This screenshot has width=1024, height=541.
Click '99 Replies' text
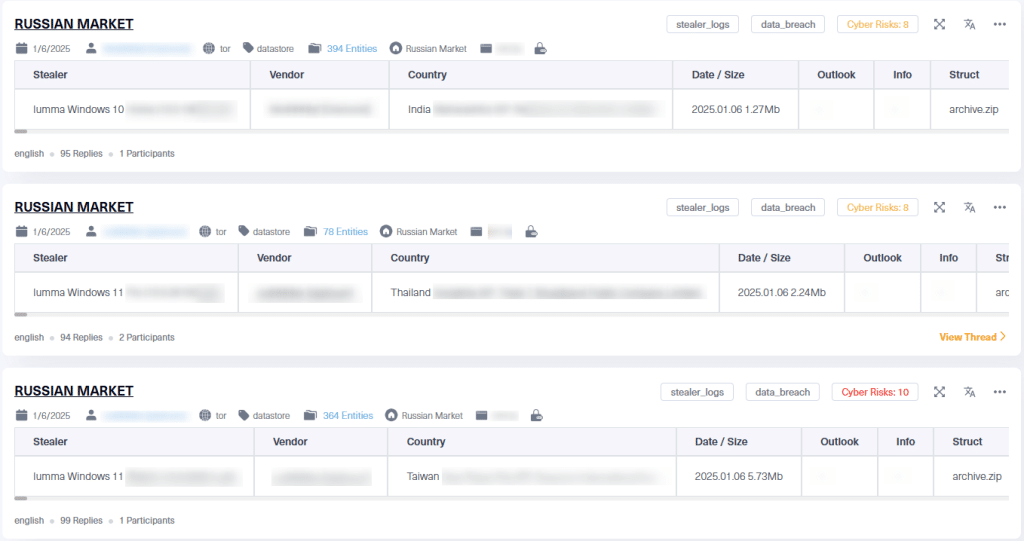pyautogui.click(x=81, y=521)
